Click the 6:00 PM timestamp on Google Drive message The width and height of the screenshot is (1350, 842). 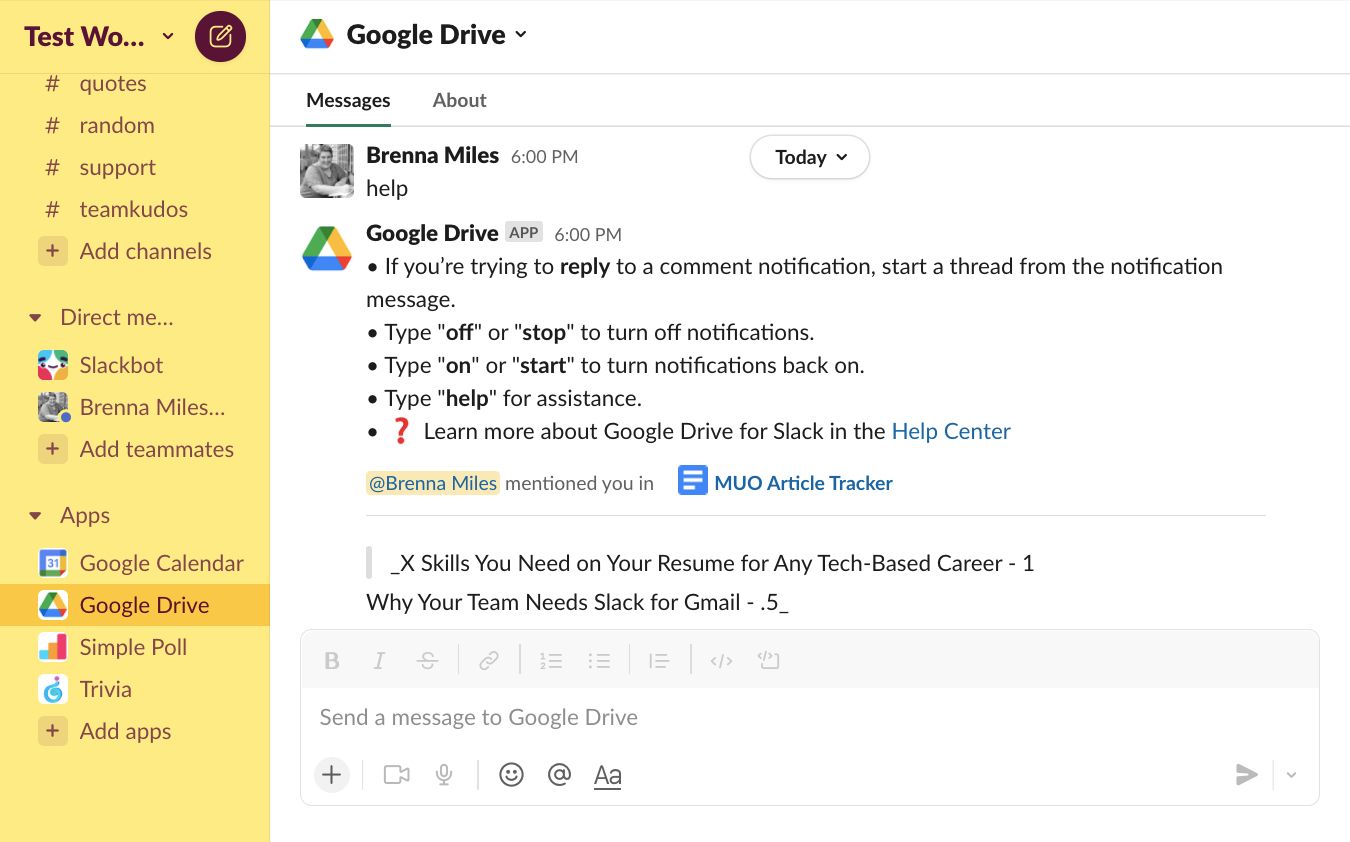[588, 235]
